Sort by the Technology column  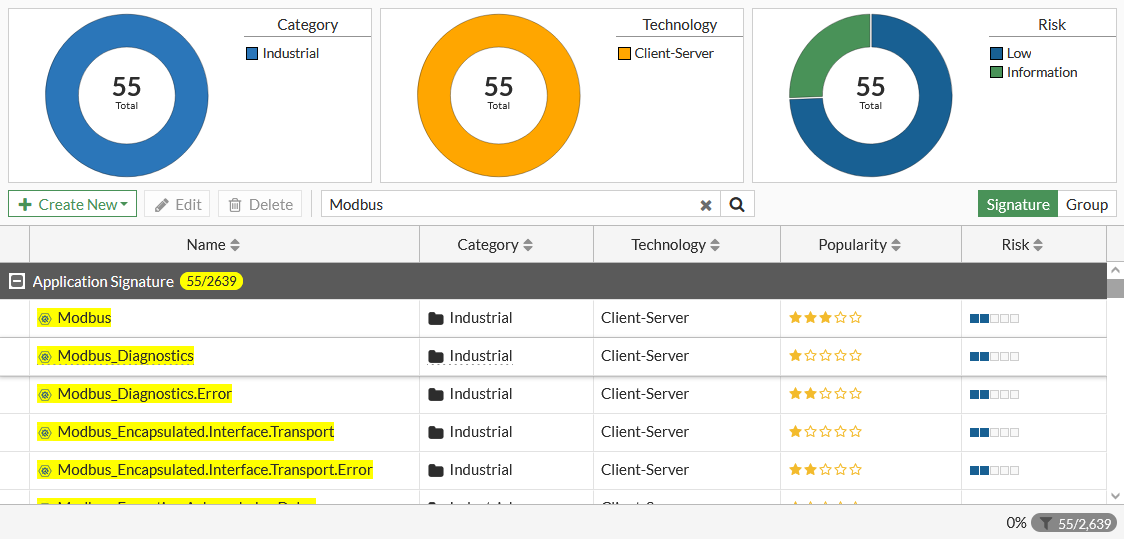675,245
